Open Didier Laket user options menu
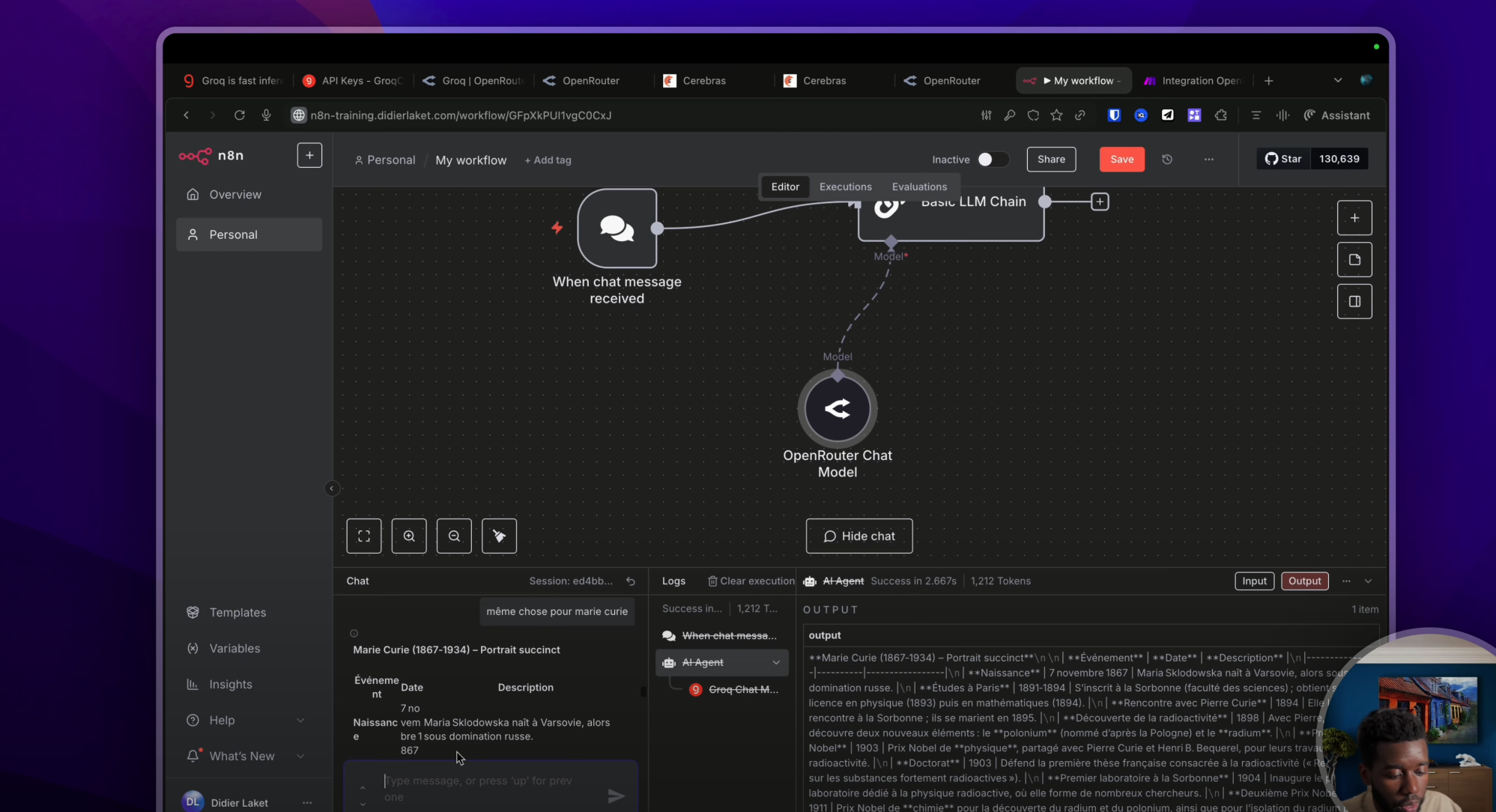 tap(307, 802)
